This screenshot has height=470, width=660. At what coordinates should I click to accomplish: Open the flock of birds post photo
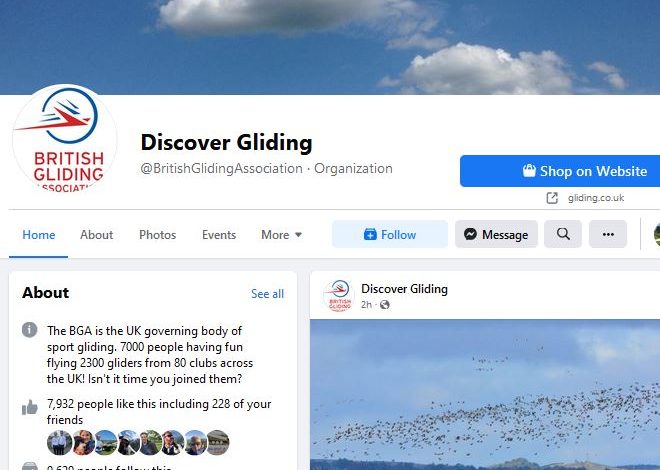[x=485, y=395]
